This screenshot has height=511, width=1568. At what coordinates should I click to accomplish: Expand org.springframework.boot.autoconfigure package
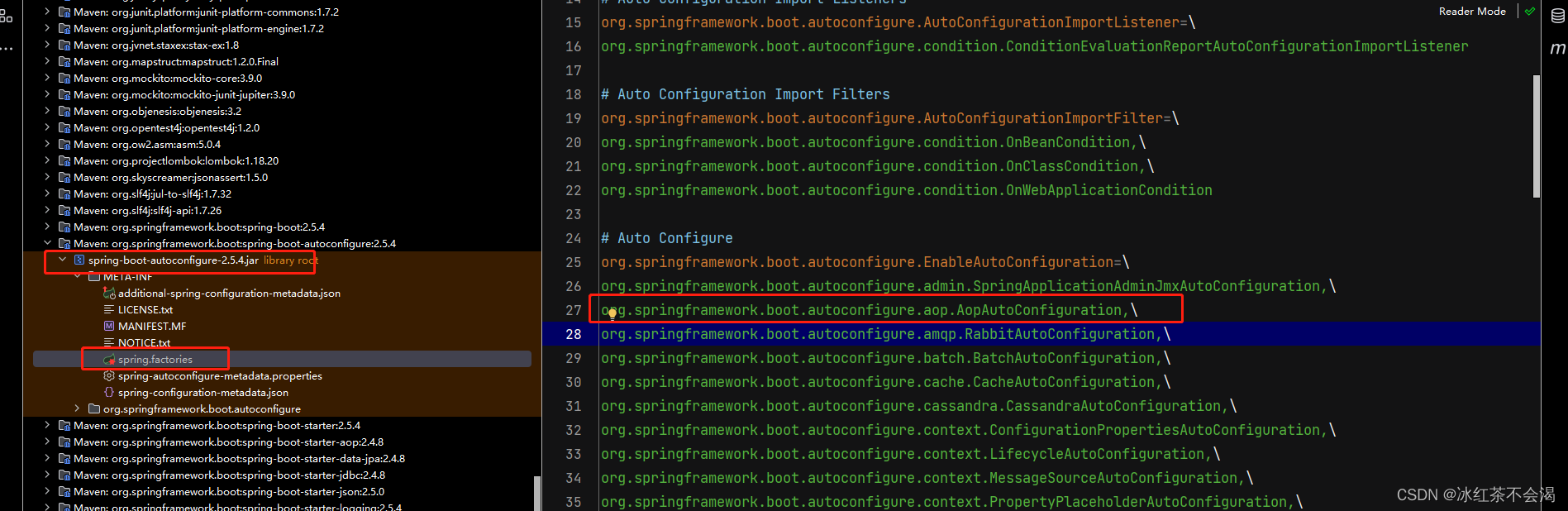(x=77, y=408)
